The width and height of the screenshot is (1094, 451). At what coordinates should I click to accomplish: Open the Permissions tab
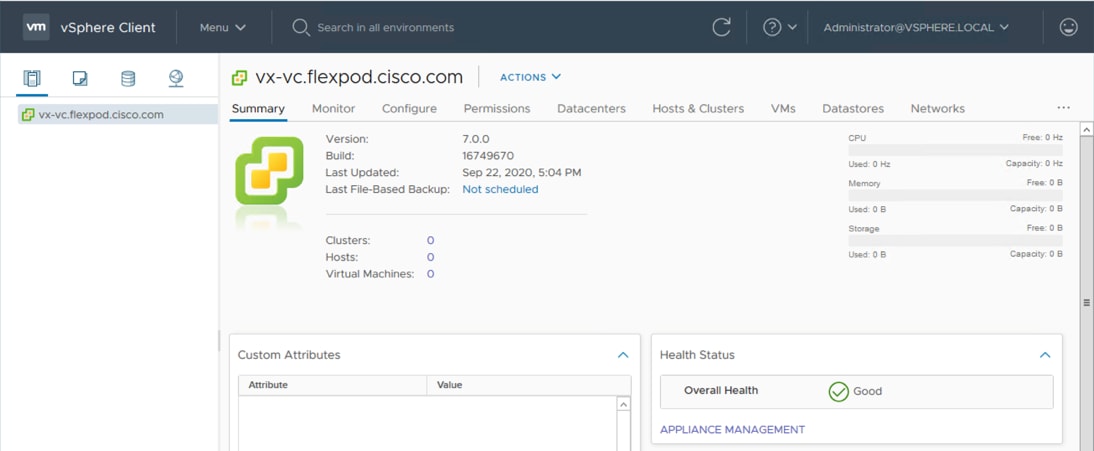[497, 109]
